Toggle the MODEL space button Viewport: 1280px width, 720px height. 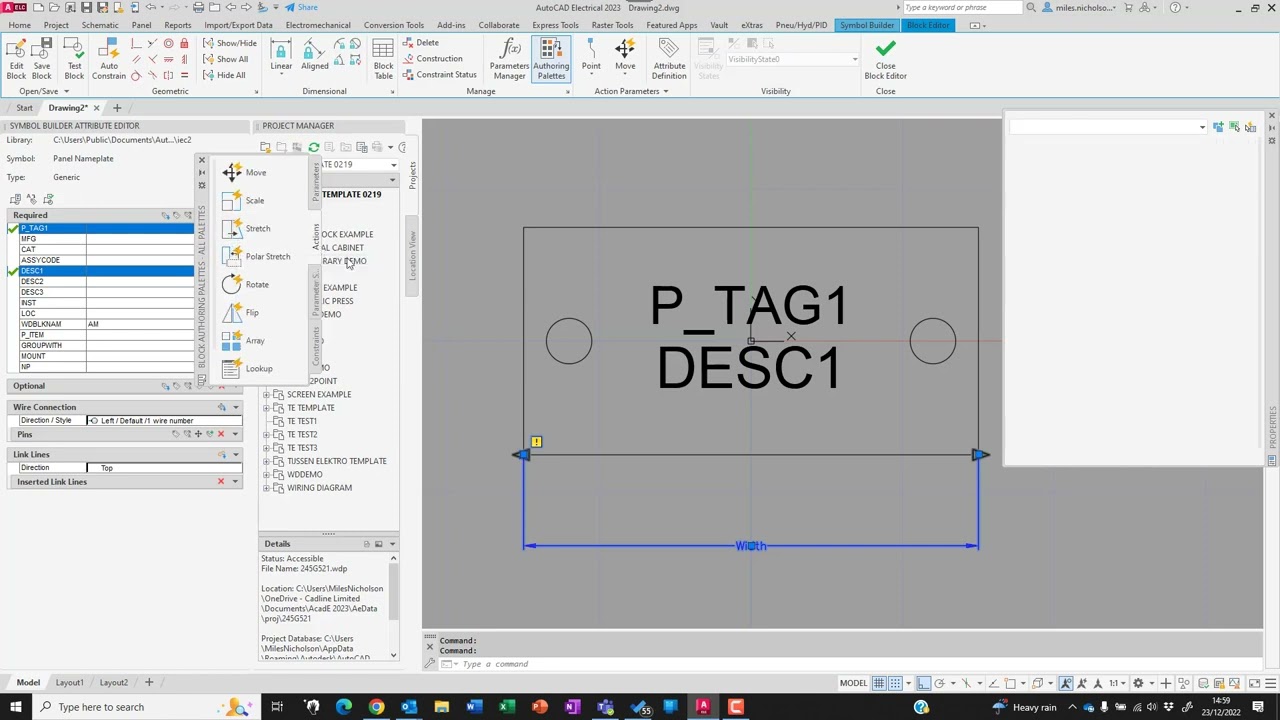(853, 683)
